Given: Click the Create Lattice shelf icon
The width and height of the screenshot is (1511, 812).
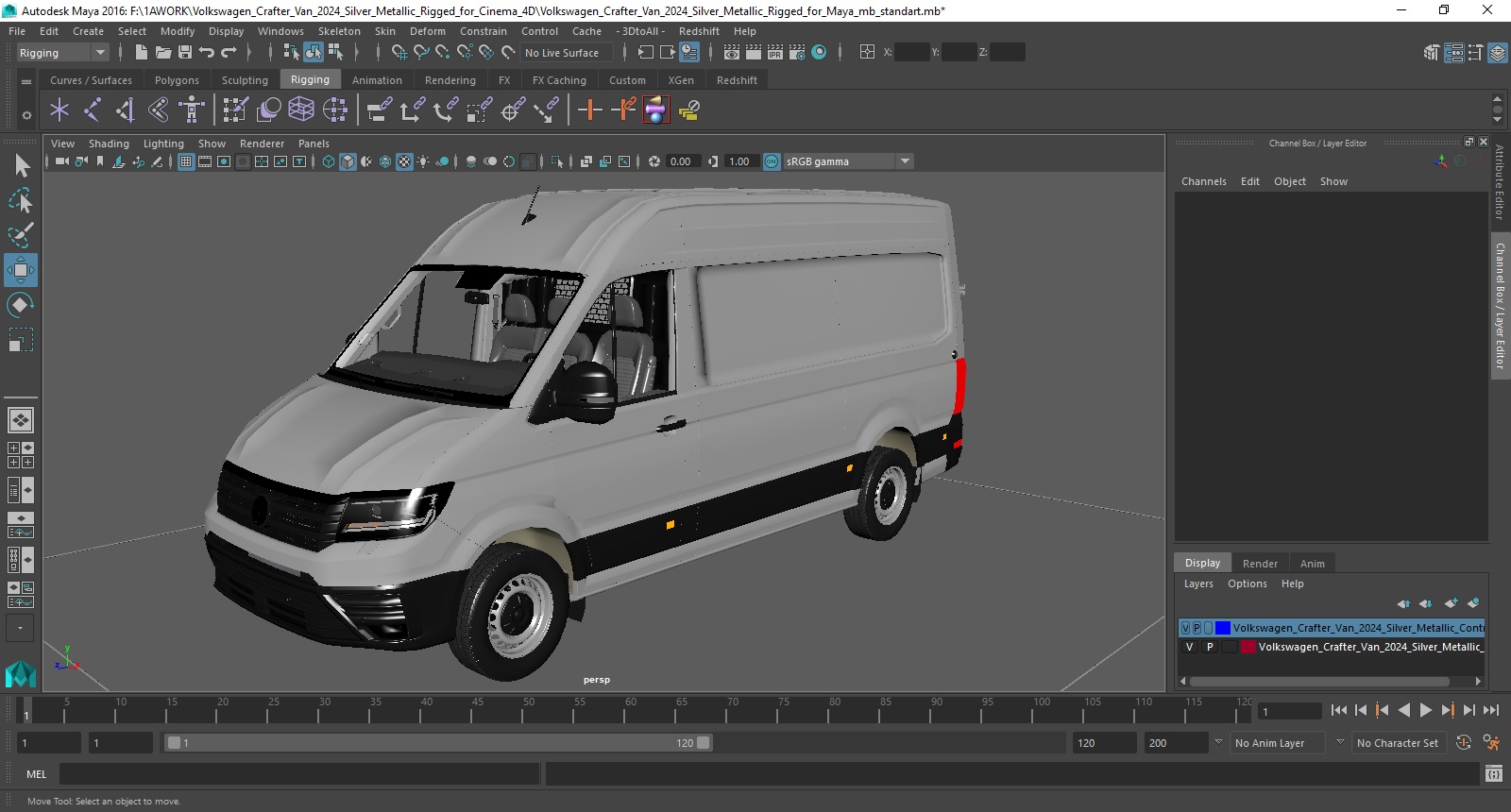Looking at the screenshot, I should pyautogui.click(x=301, y=110).
